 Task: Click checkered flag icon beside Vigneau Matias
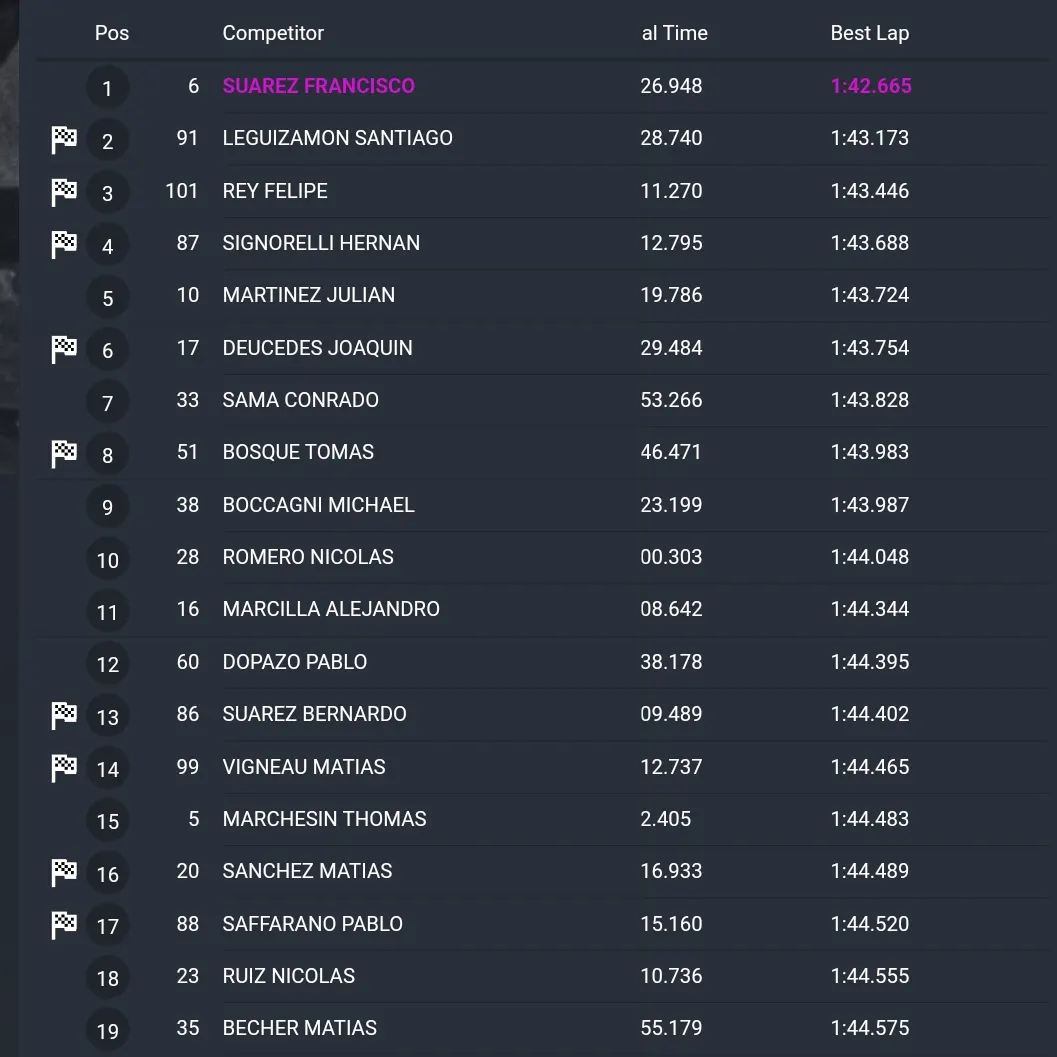(x=64, y=768)
